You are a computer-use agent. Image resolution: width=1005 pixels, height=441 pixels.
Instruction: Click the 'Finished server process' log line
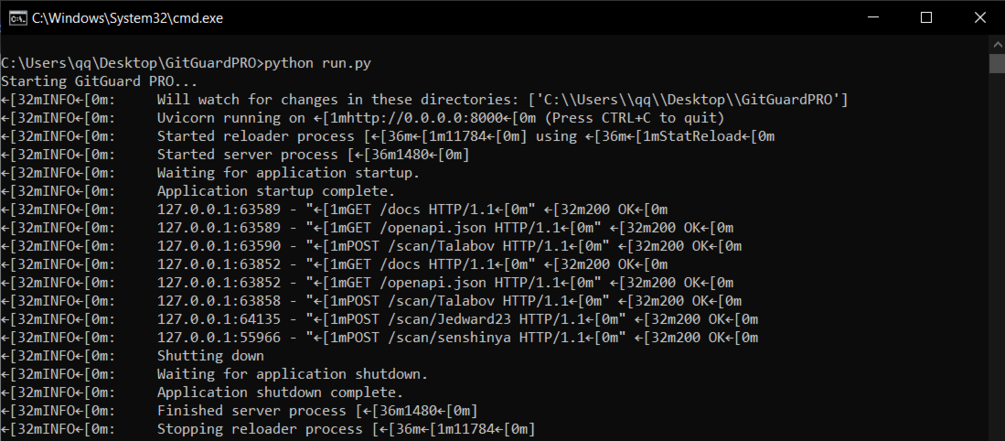tap(239, 410)
